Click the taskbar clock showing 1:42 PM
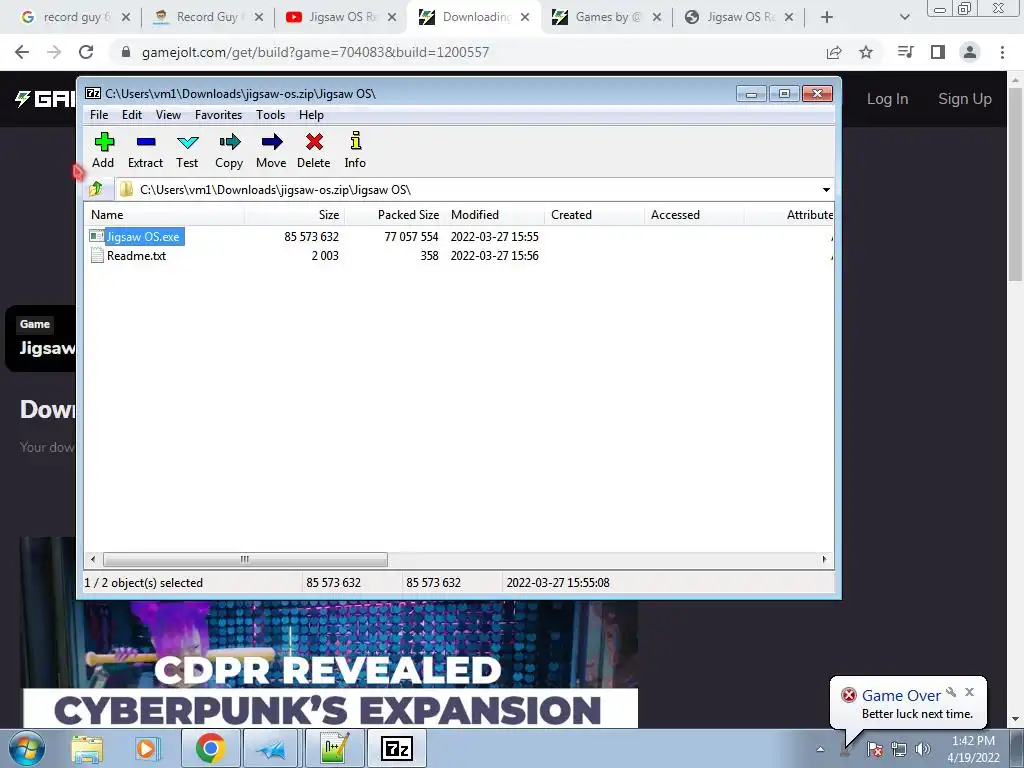 [x=973, y=749]
